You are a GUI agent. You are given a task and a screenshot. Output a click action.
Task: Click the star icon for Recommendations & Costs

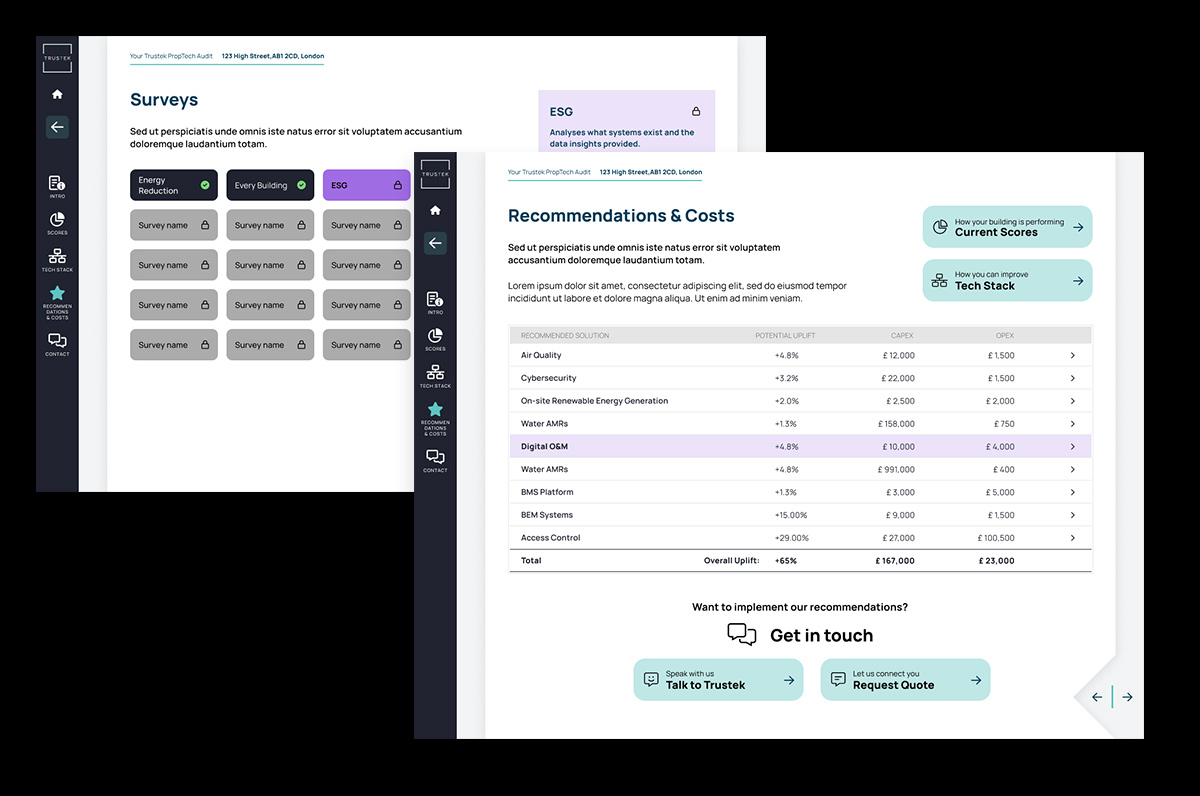[435, 410]
